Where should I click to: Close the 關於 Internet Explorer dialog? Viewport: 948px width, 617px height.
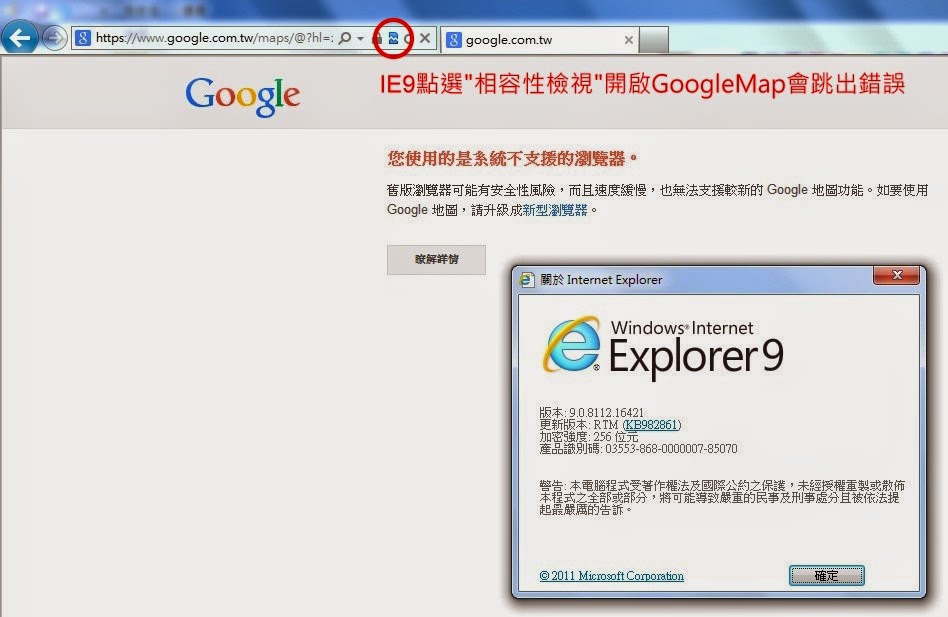point(897,276)
